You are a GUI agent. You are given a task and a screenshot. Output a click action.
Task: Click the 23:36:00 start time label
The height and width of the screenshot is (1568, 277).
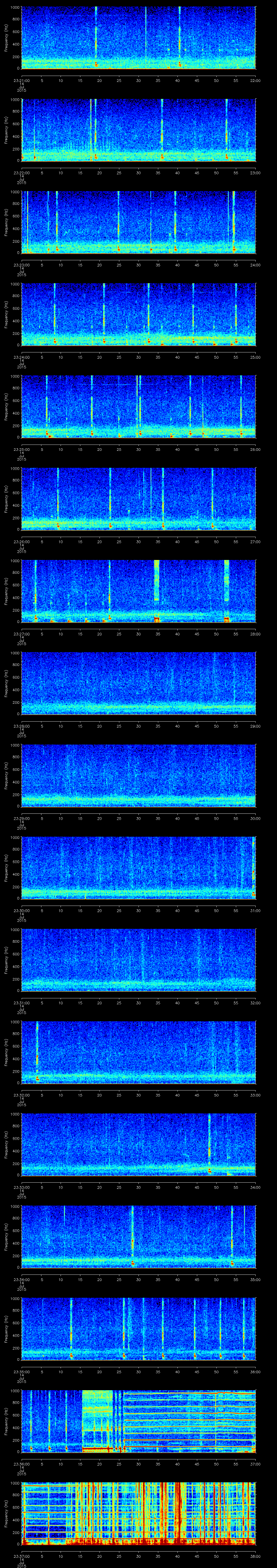[x=21, y=1463]
